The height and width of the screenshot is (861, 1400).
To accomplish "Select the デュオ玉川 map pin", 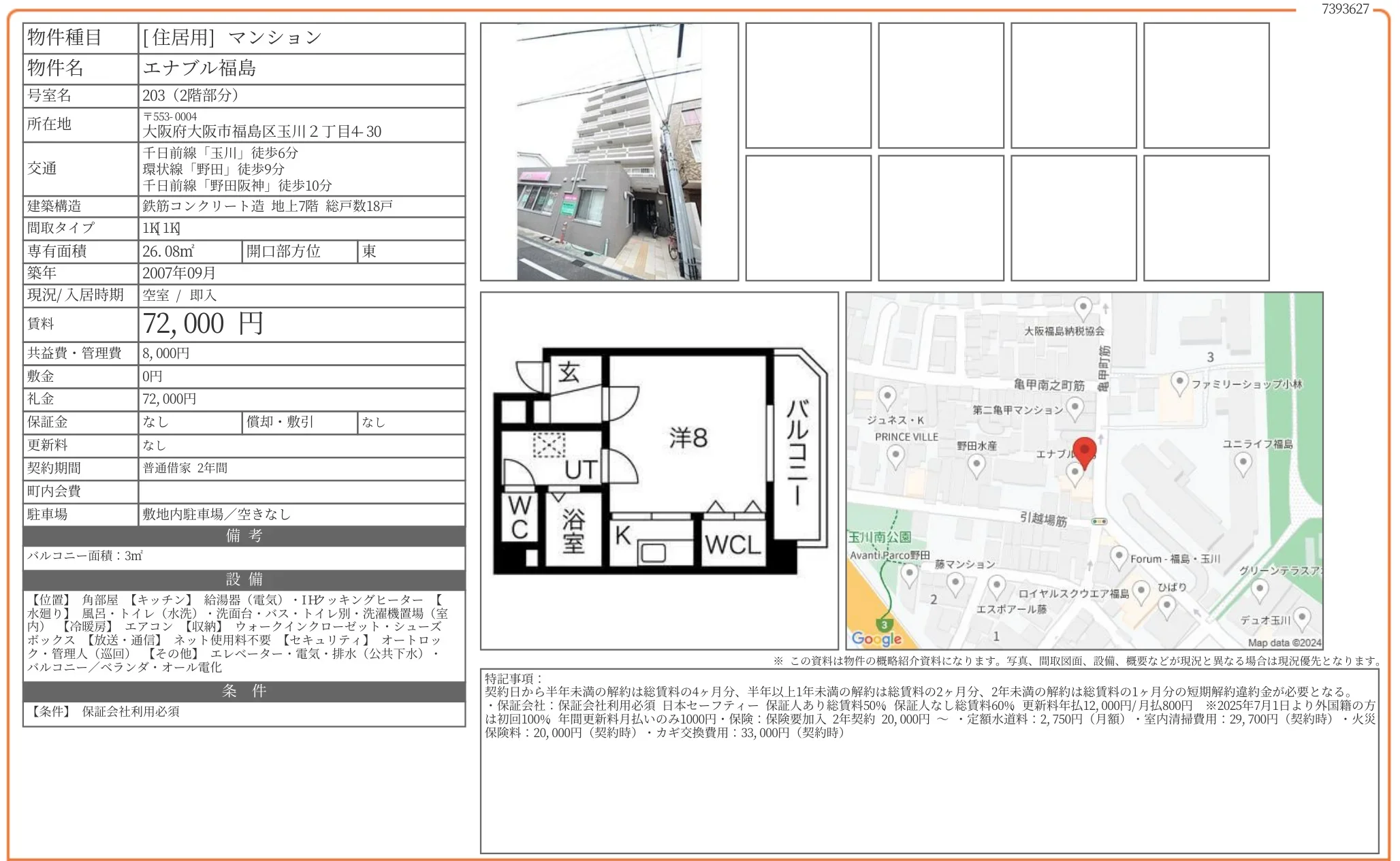I will click(x=1302, y=619).
